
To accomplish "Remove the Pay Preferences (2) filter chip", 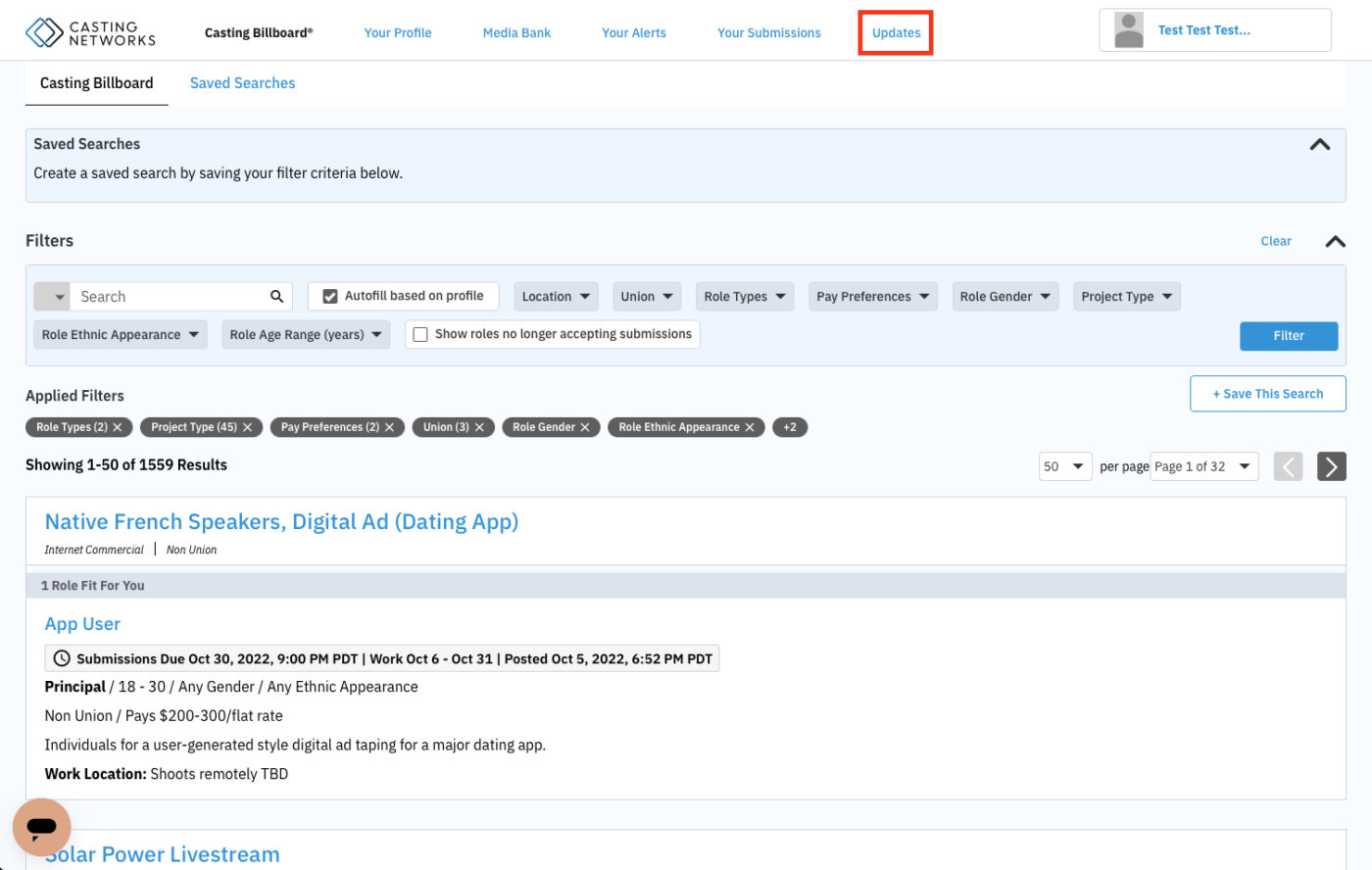I will click(389, 427).
